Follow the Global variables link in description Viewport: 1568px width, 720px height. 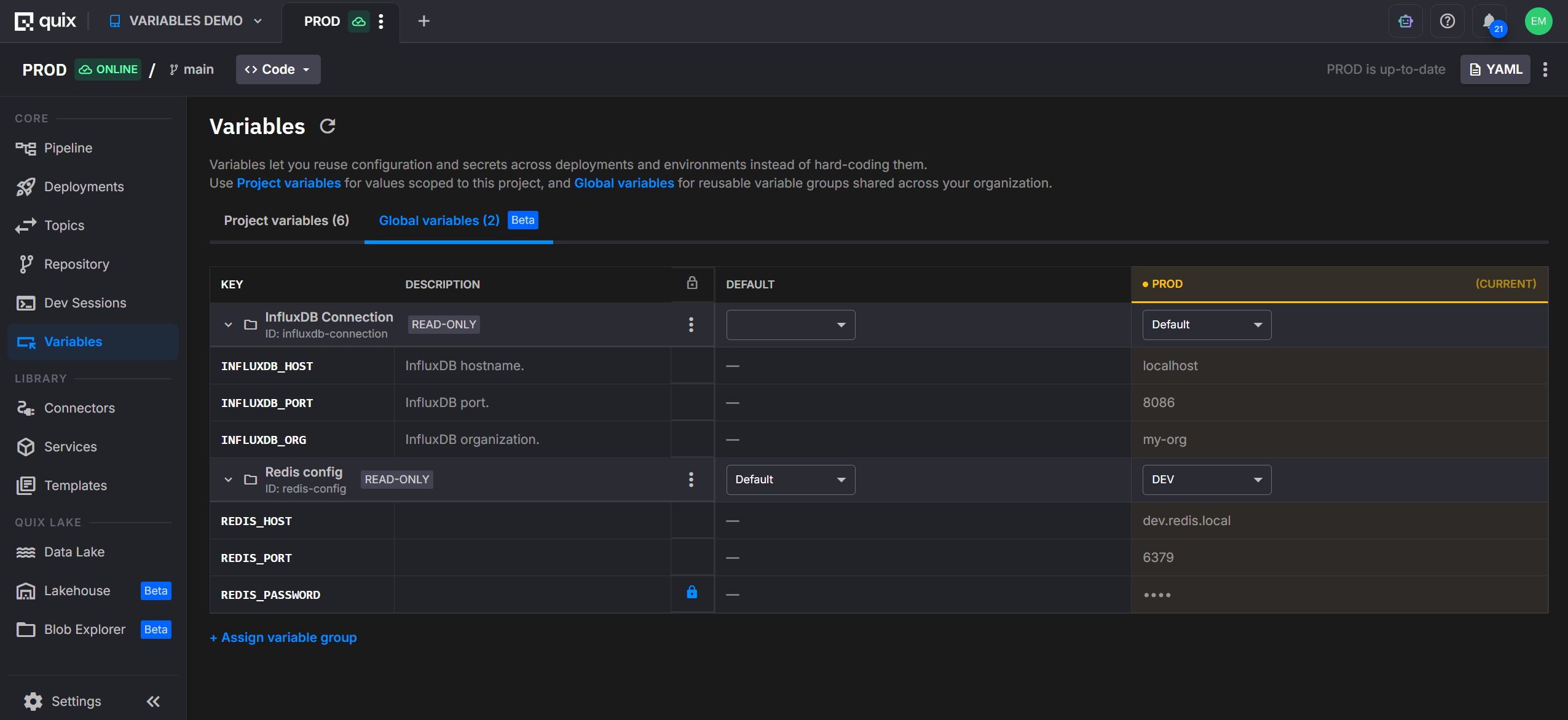click(624, 183)
